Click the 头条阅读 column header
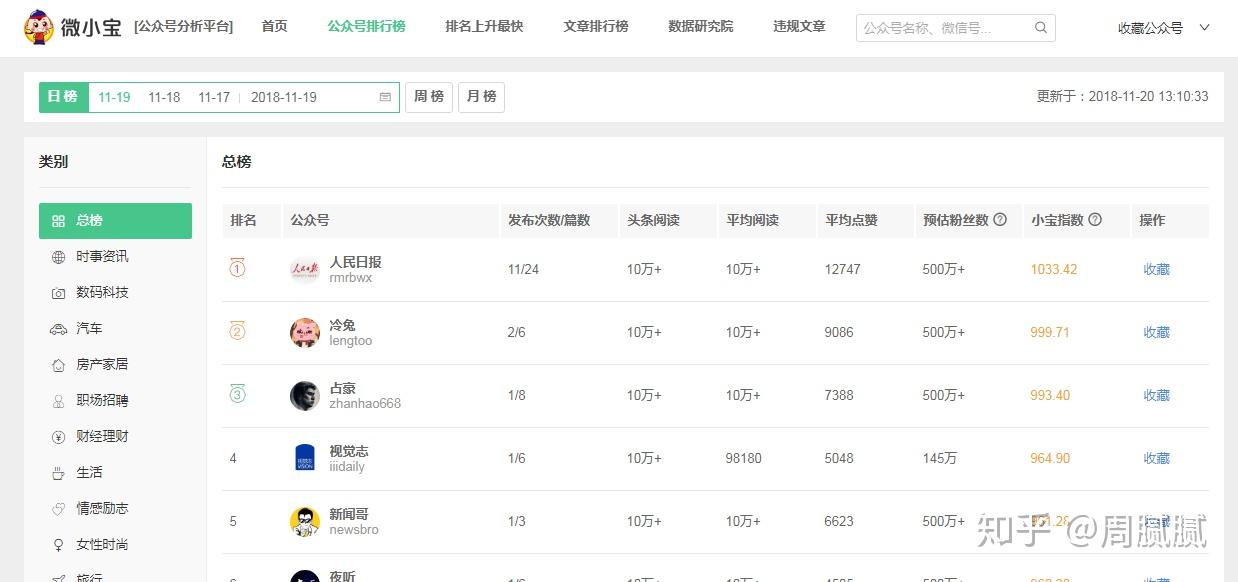 click(653, 220)
